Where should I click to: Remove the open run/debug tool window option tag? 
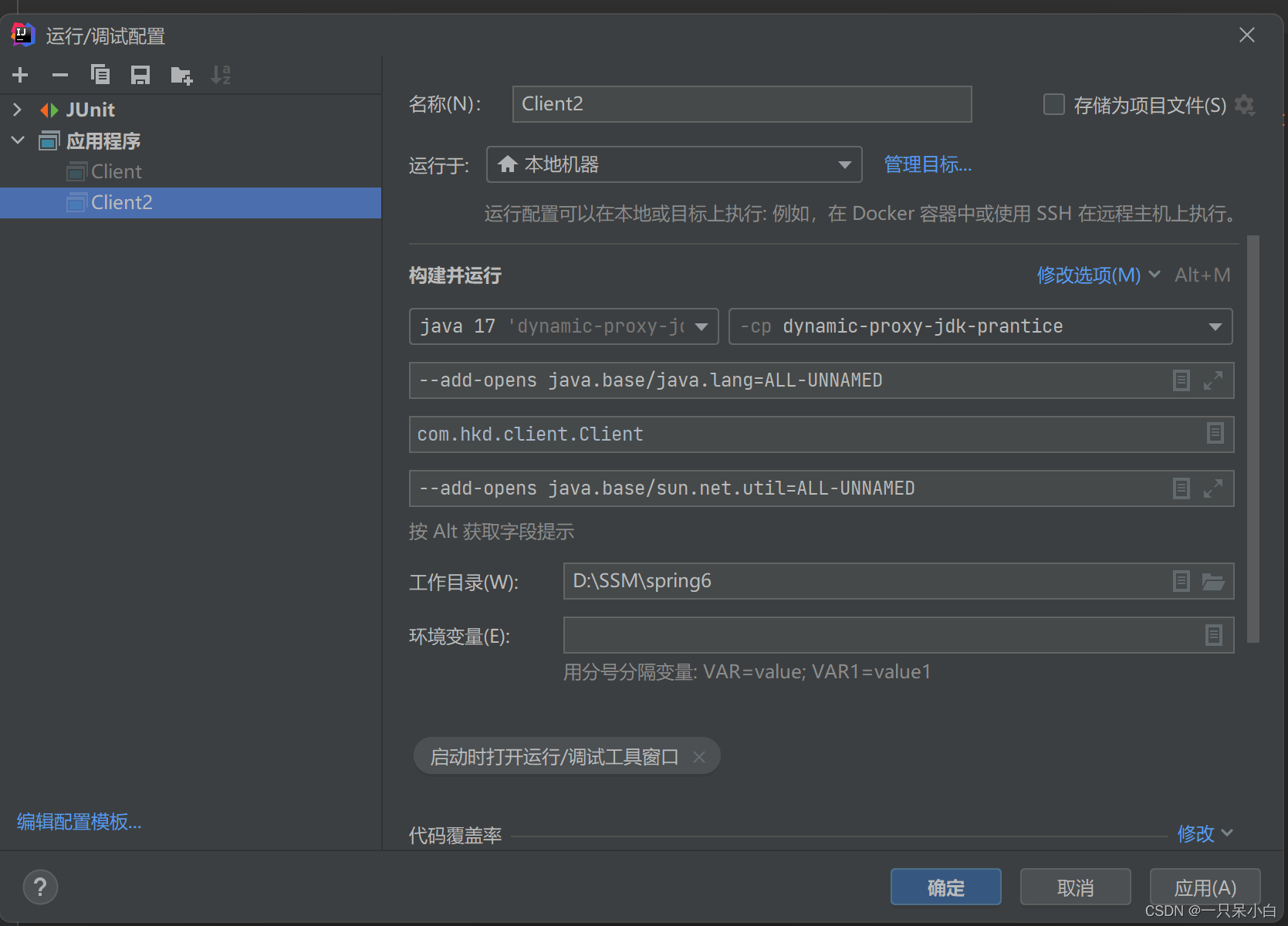click(x=699, y=757)
